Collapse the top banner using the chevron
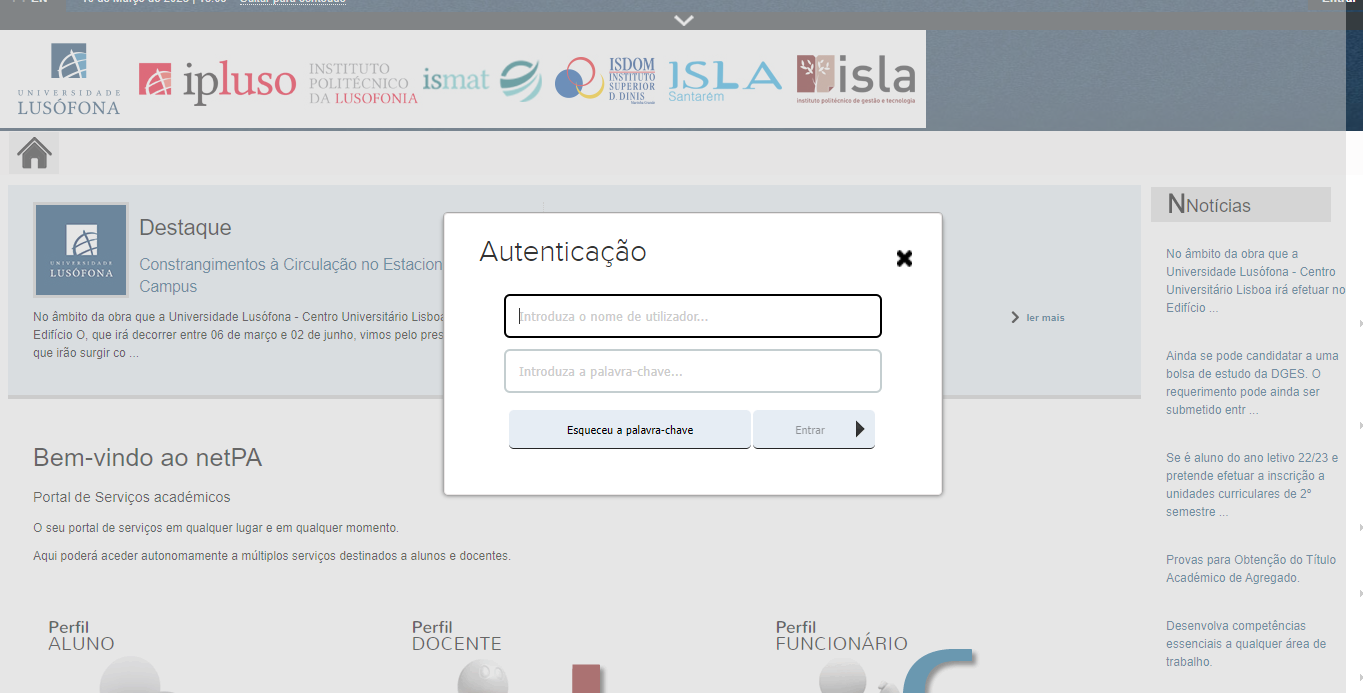1363x693 pixels. [683, 19]
